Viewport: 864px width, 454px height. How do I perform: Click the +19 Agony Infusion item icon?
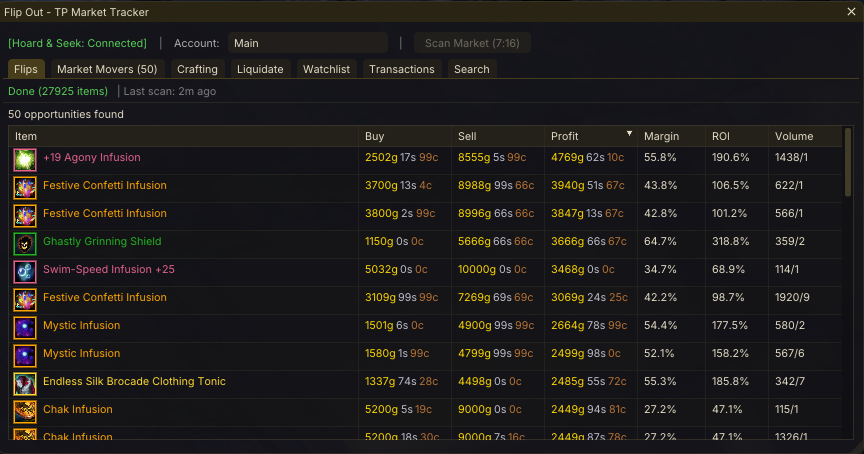(x=25, y=160)
